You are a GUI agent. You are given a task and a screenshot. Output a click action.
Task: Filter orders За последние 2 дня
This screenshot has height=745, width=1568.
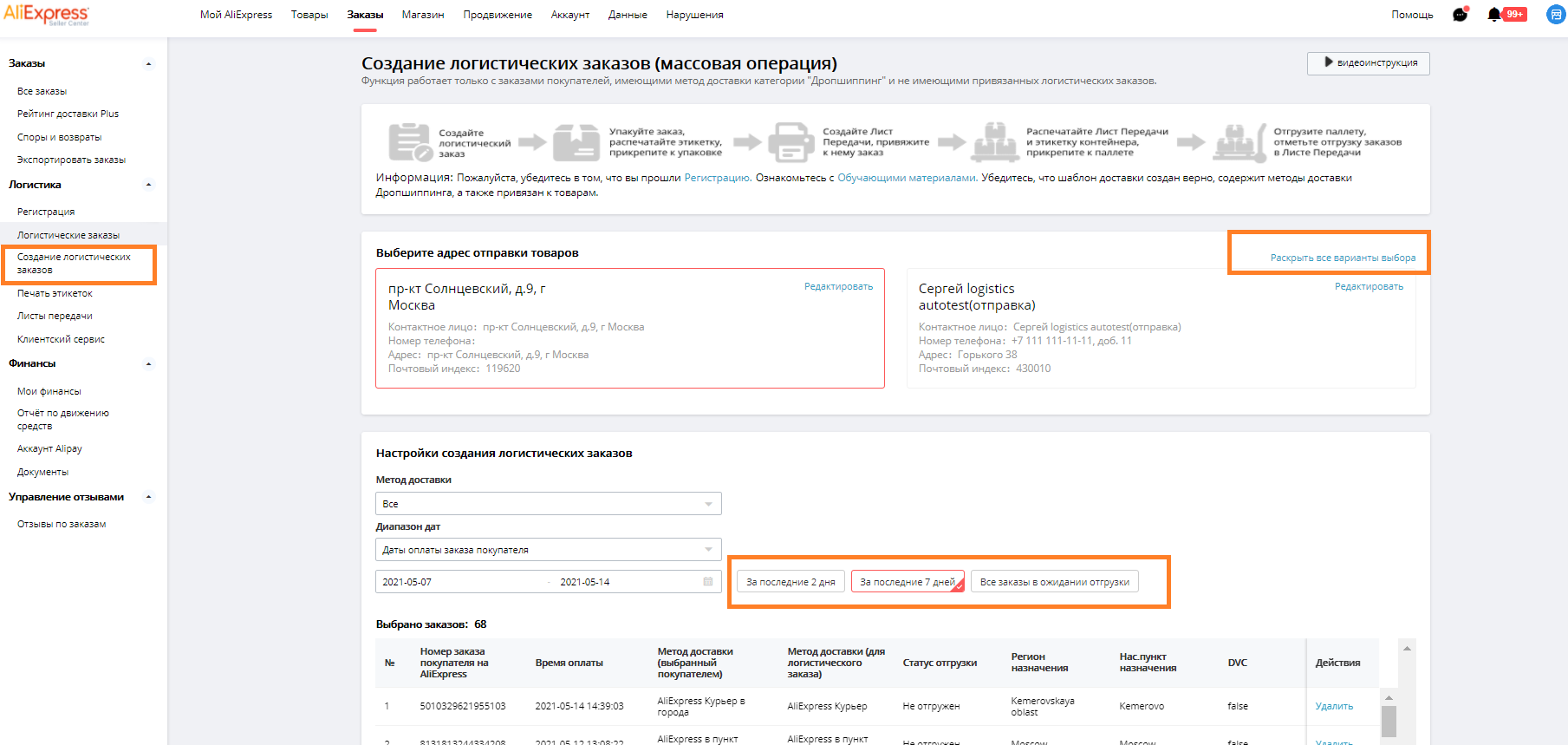click(791, 582)
